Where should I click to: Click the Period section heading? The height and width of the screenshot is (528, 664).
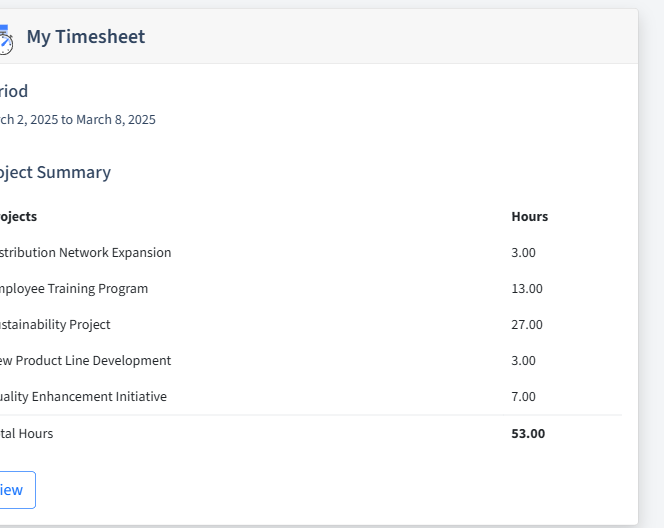(14, 91)
